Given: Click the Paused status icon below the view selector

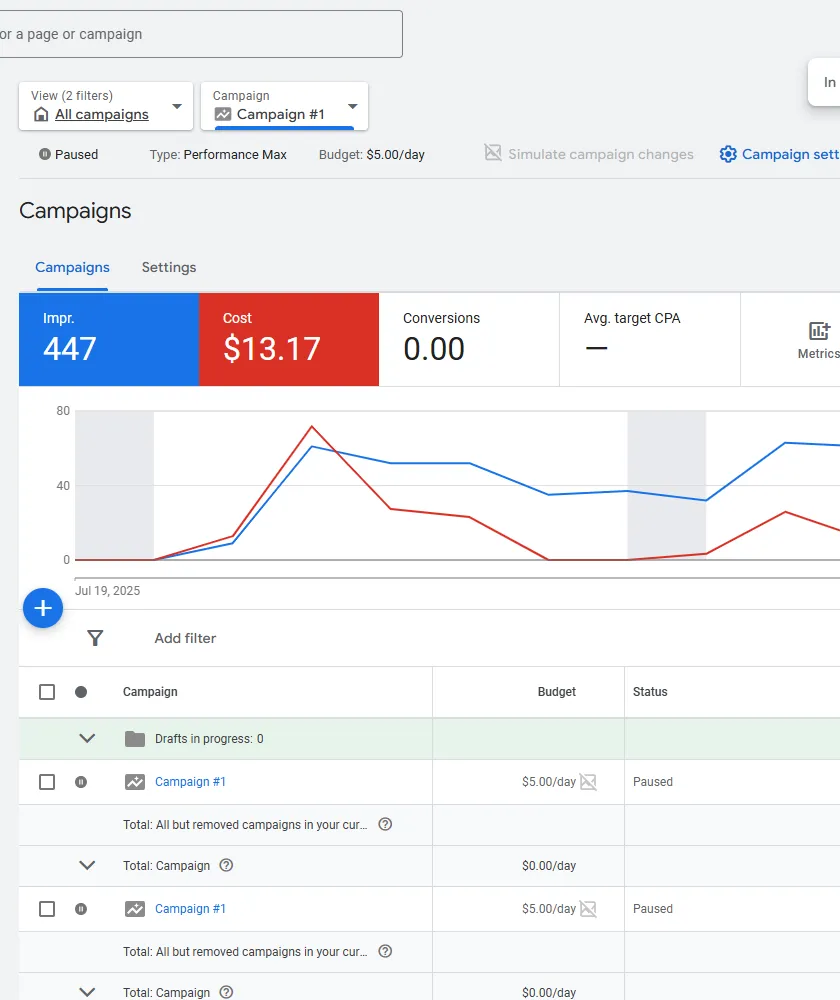Looking at the screenshot, I should (x=45, y=154).
